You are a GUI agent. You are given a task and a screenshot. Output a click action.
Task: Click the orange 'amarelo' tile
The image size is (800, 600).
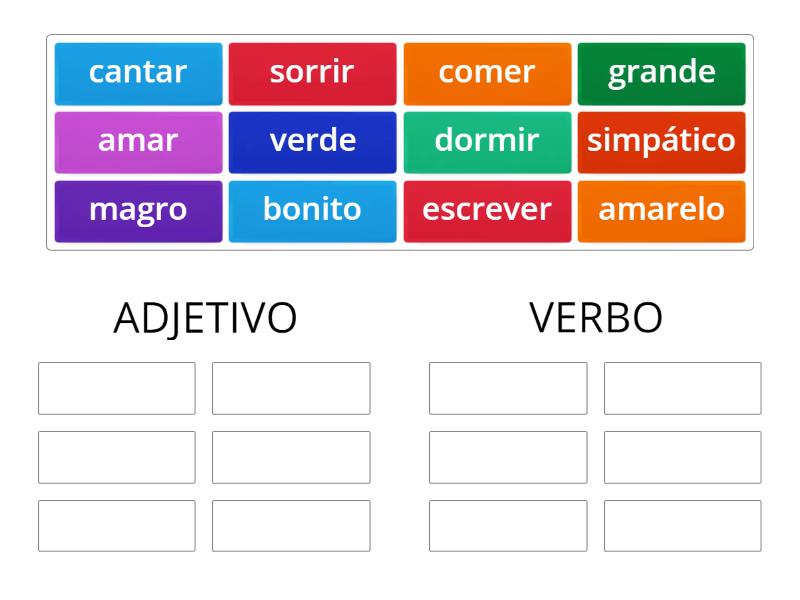662,210
